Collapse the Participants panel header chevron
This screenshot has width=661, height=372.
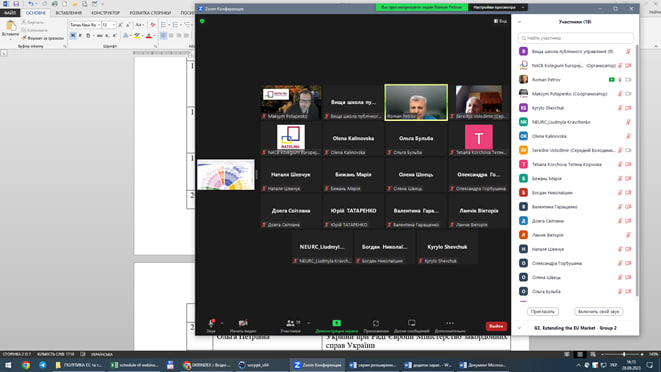(x=519, y=22)
